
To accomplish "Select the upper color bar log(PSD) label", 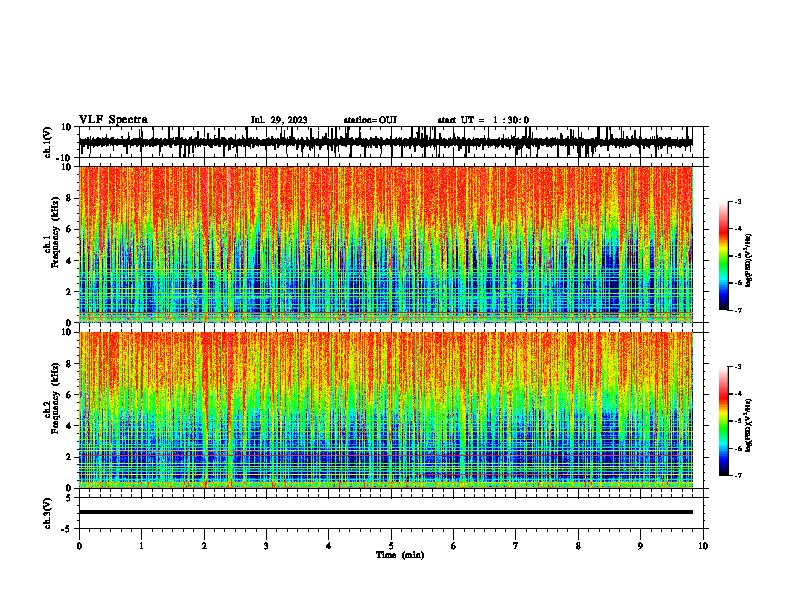I will coord(749,261).
